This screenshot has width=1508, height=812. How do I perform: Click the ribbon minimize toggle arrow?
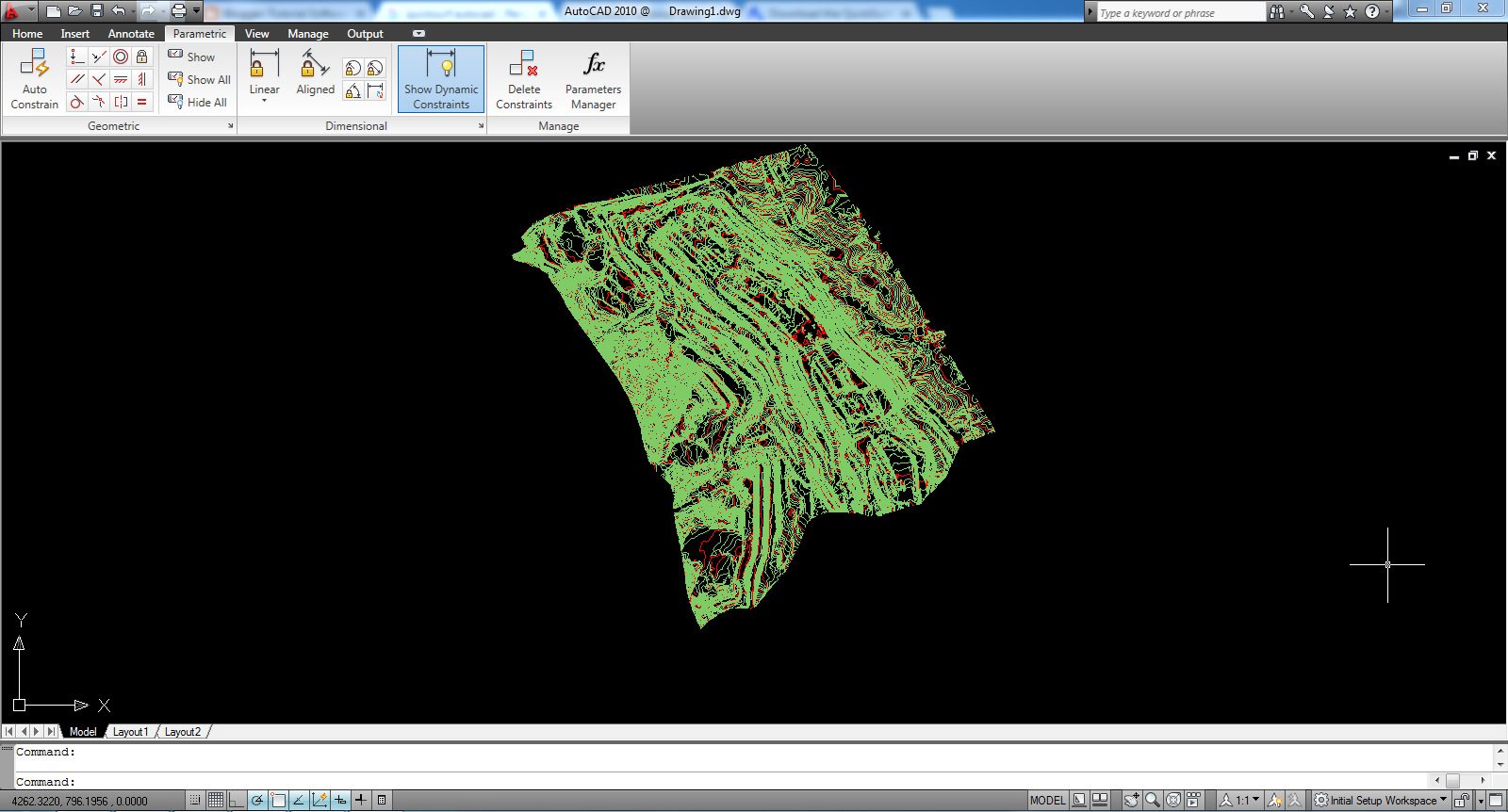[x=418, y=34]
